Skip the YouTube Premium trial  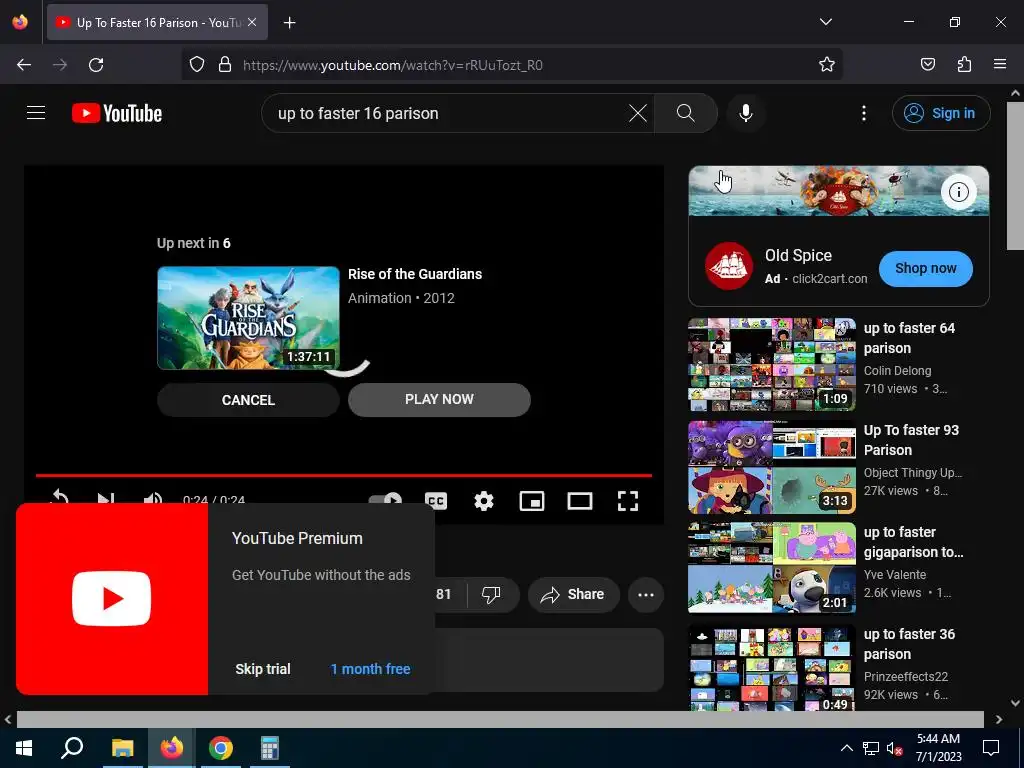point(263,669)
